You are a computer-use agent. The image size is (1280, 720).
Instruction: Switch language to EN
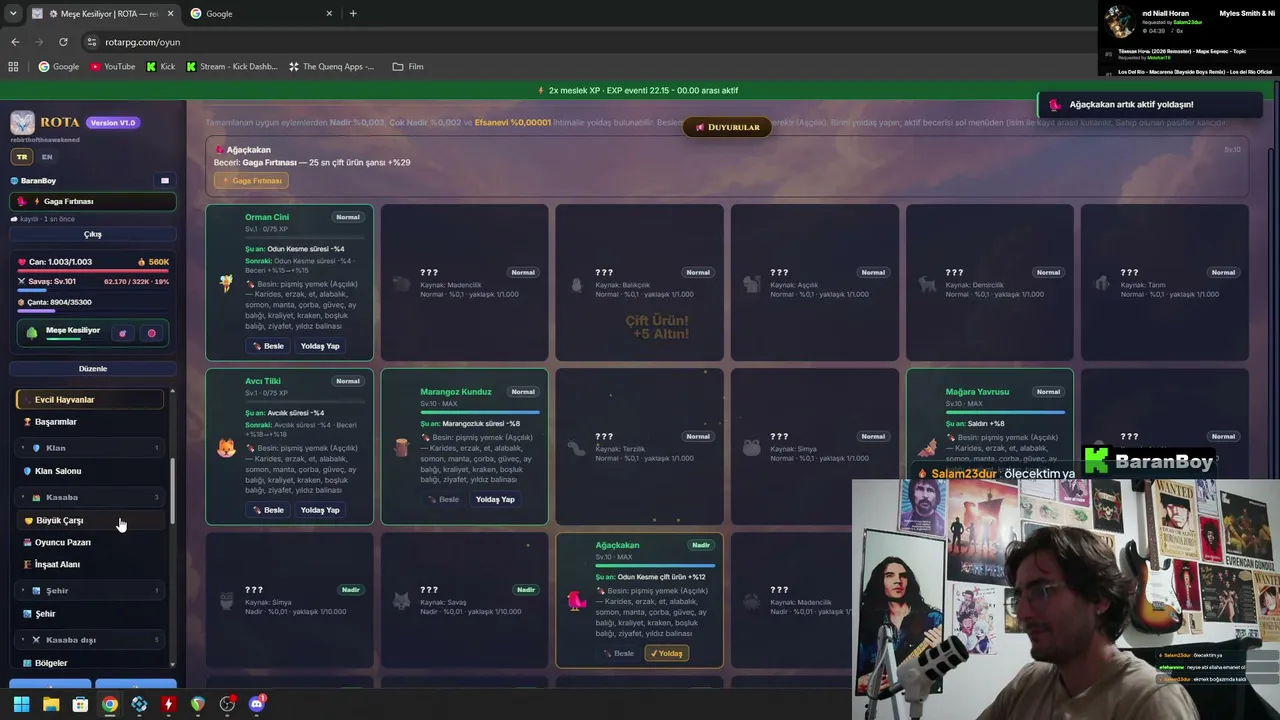[47, 157]
